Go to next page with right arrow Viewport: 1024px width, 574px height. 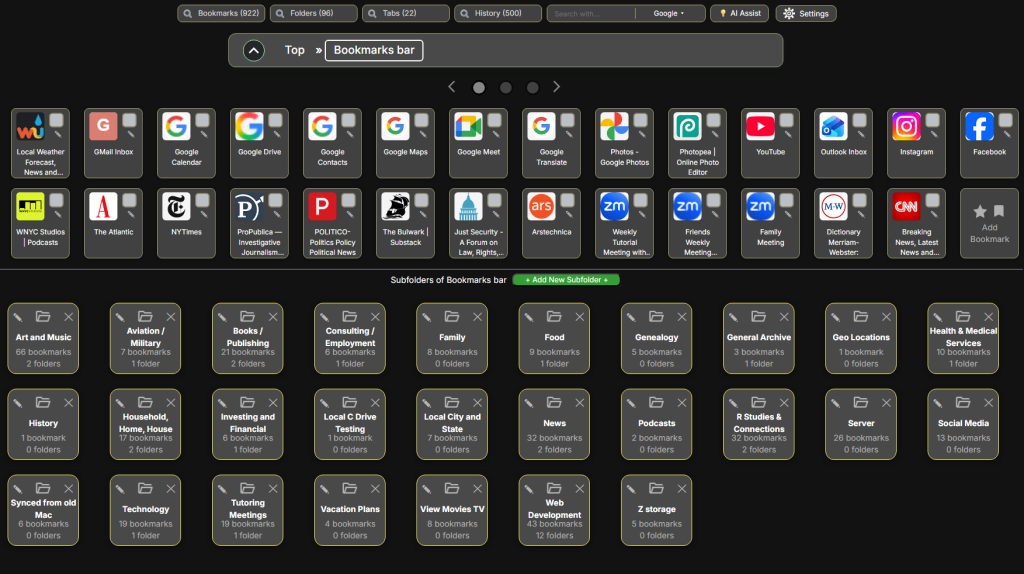coord(557,87)
